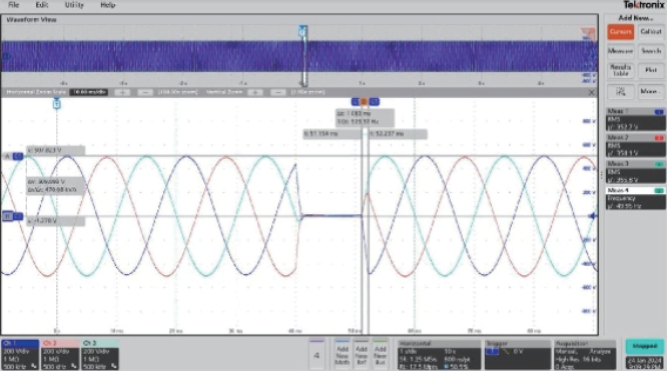The width and height of the screenshot is (667, 371).
Task: Open the Ch 2 channel badge
Action: click(x=60, y=354)
